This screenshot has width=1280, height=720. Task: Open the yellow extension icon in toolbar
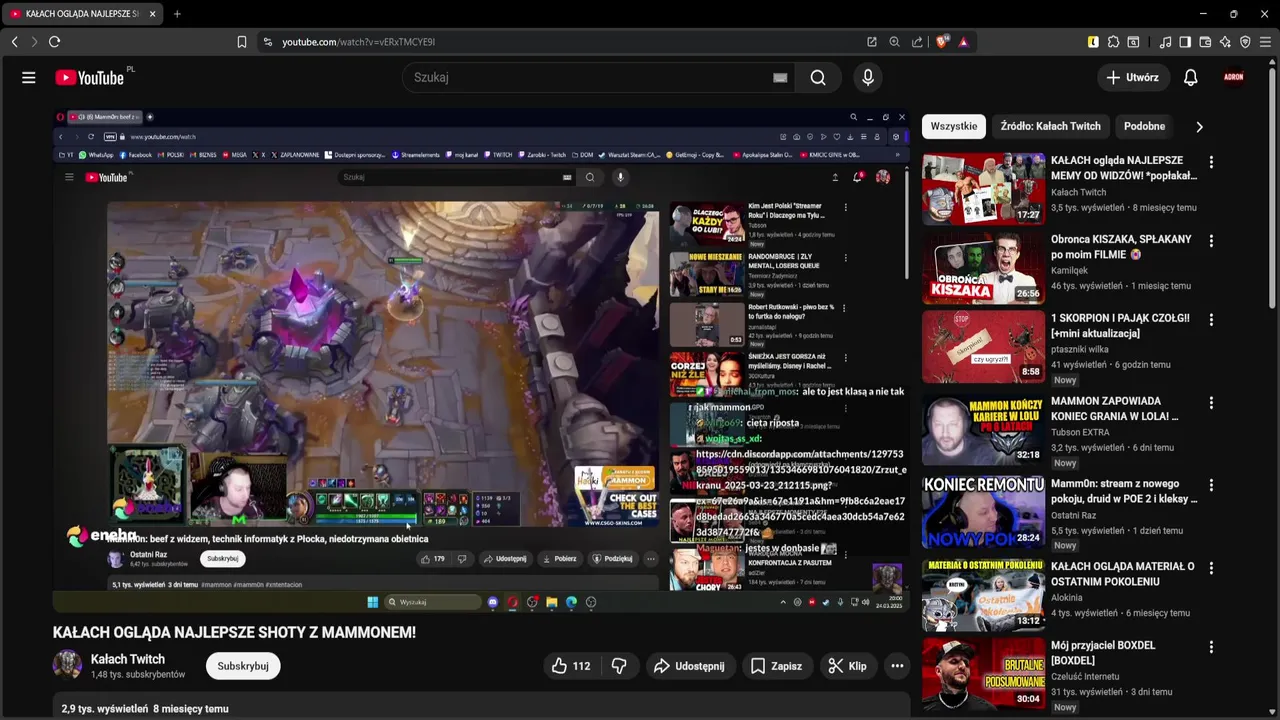tap(1093, 42)
